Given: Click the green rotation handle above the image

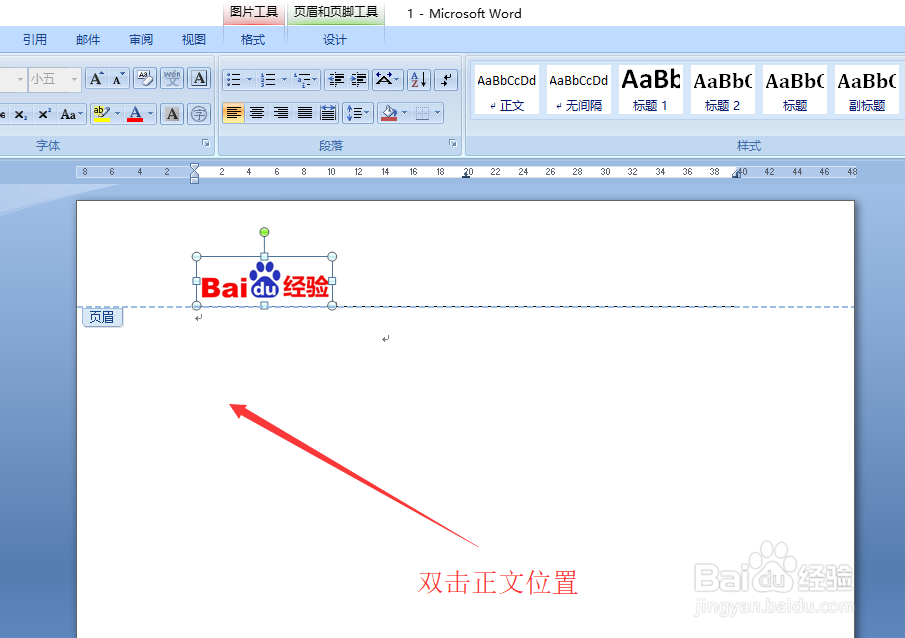Looking at the screenshot, I should pyautogui.click(x=264, y=232).
